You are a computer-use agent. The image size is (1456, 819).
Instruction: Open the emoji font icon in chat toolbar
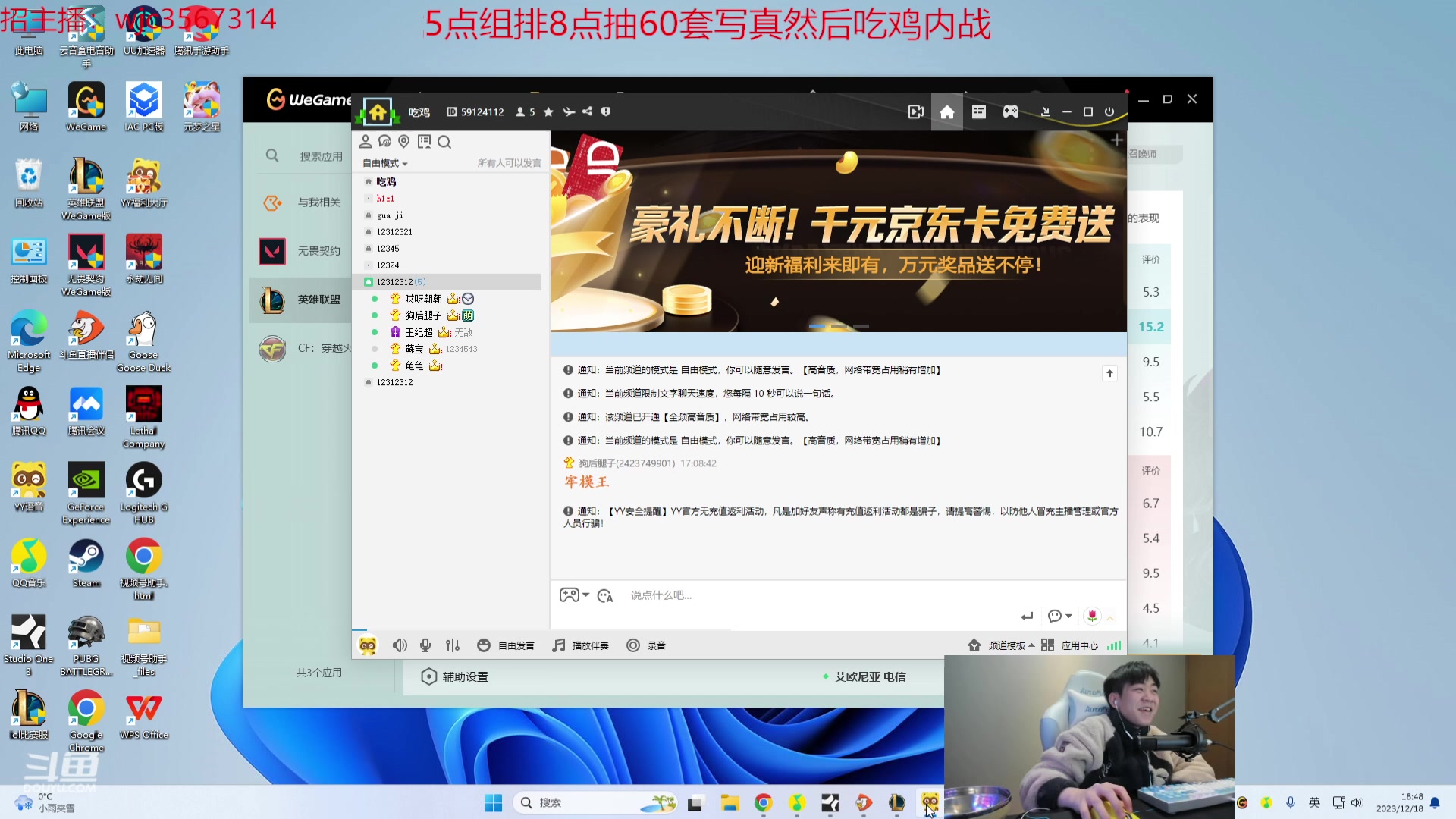[605, 596]
